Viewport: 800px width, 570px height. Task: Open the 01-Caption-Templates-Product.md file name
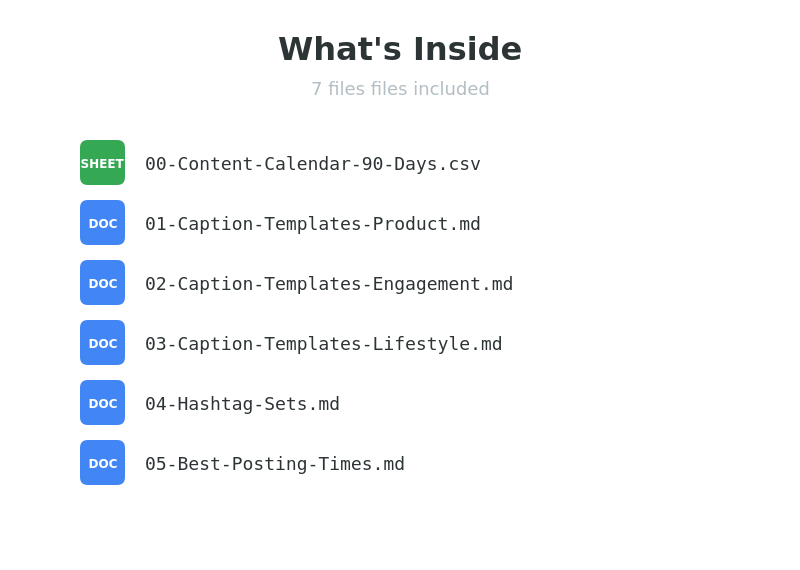click(x=312, y=224)
